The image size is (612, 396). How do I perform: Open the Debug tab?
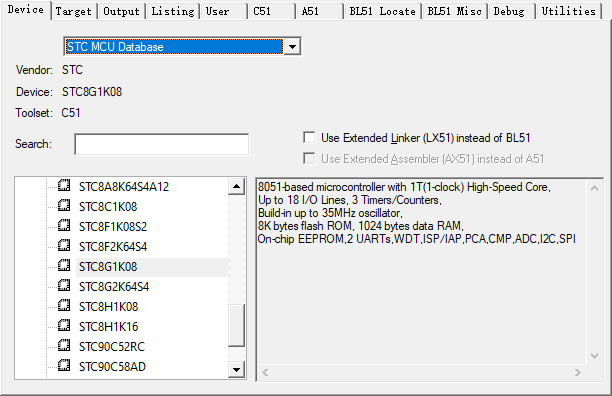(x=509, y=11)
